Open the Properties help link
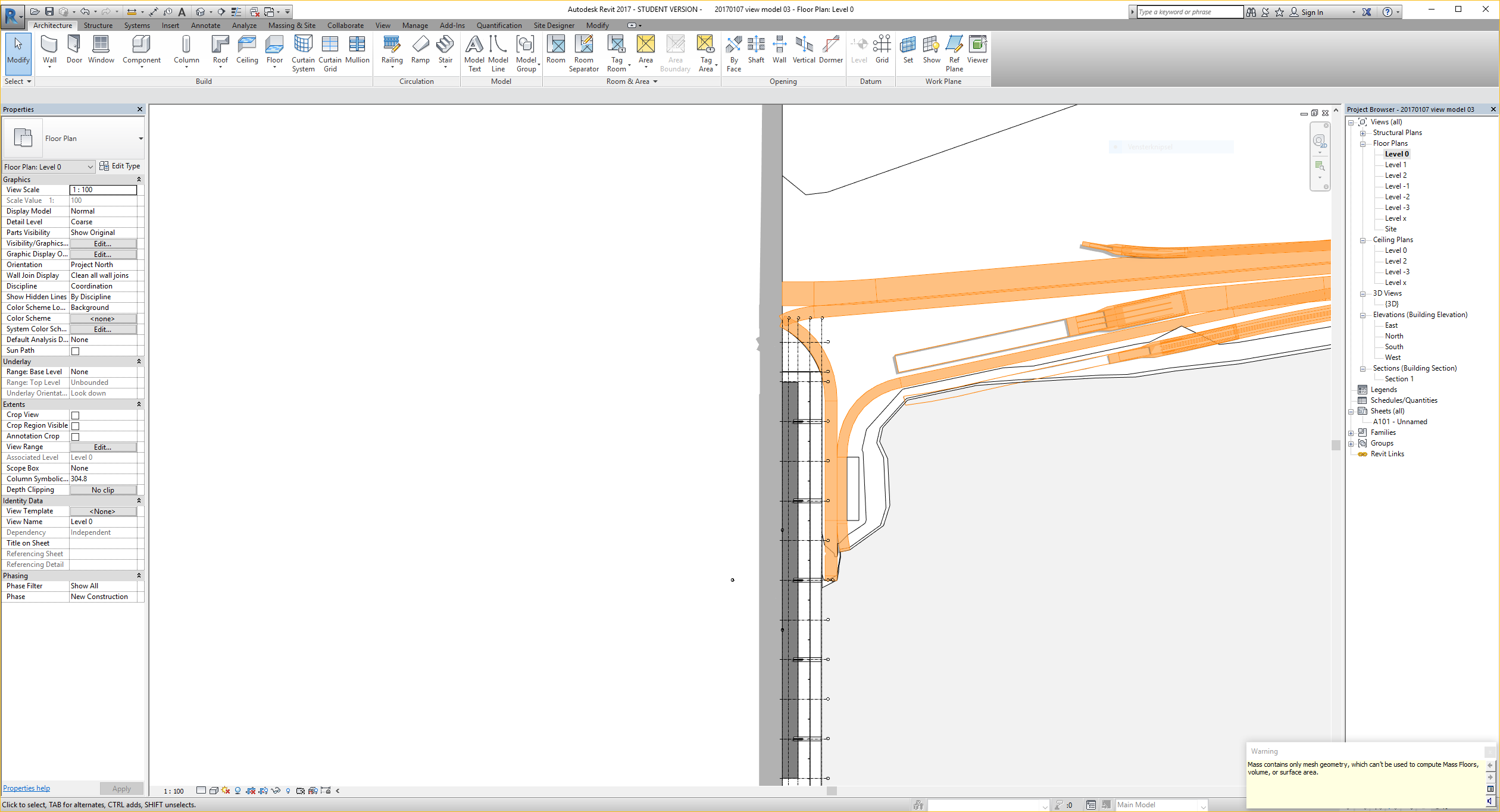Viewport: 1500px width, 812px height. [x=26, y=788]
